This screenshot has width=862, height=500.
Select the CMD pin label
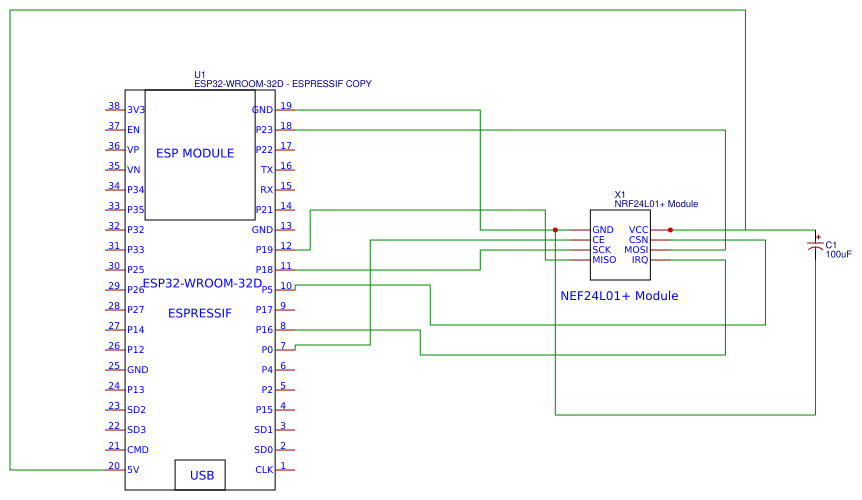[138, 449]
